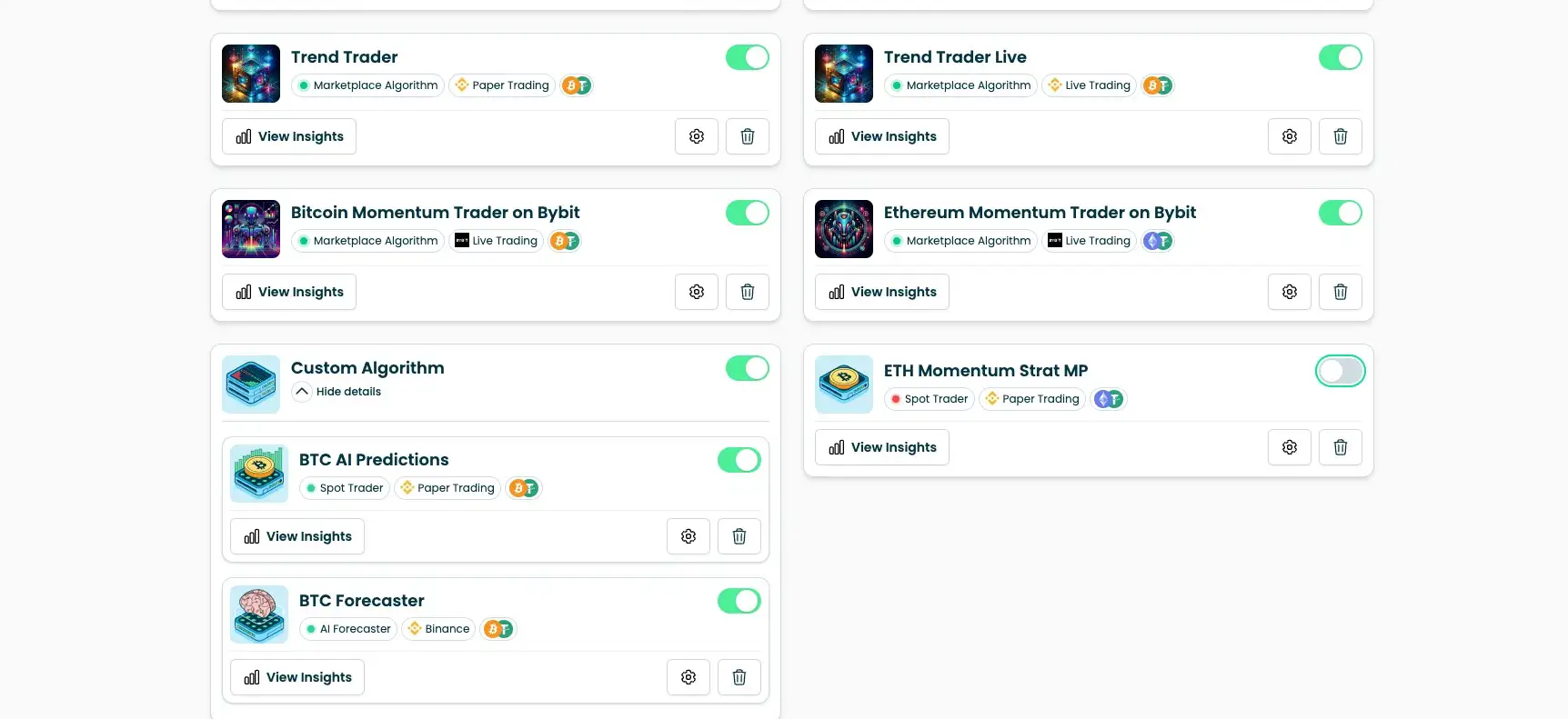Click the BTC Forecaster brain thumbnail
This screenshot has width=1568, height=719.
[259, 614]
